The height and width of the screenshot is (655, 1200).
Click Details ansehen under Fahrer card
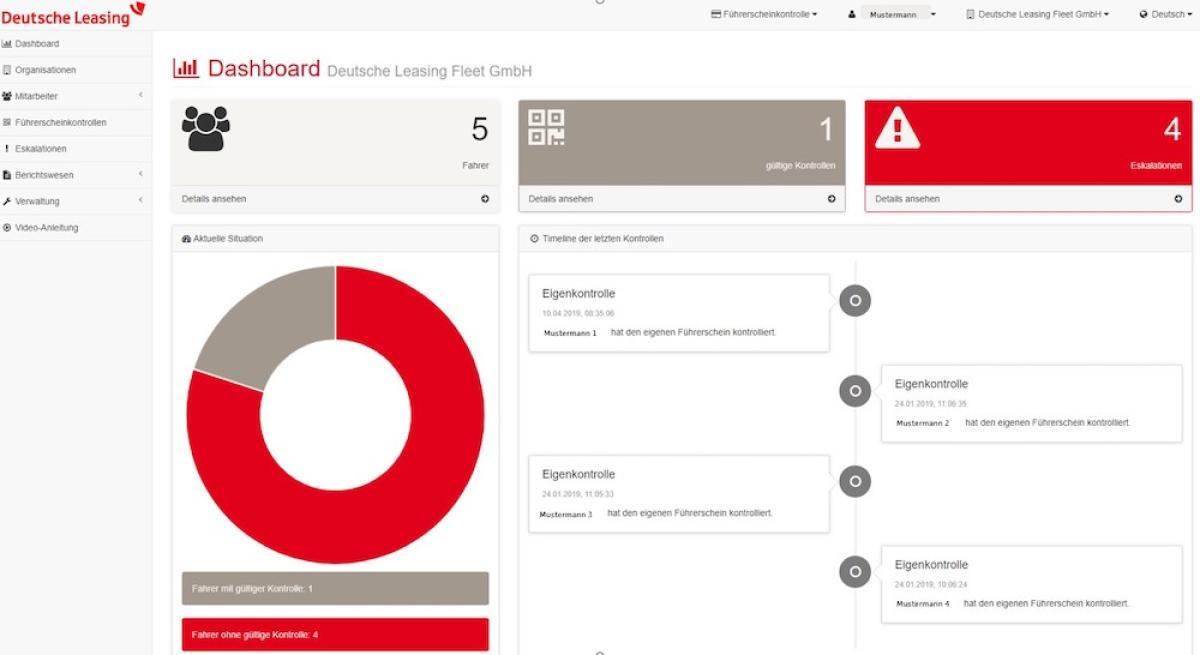[214, 199]
